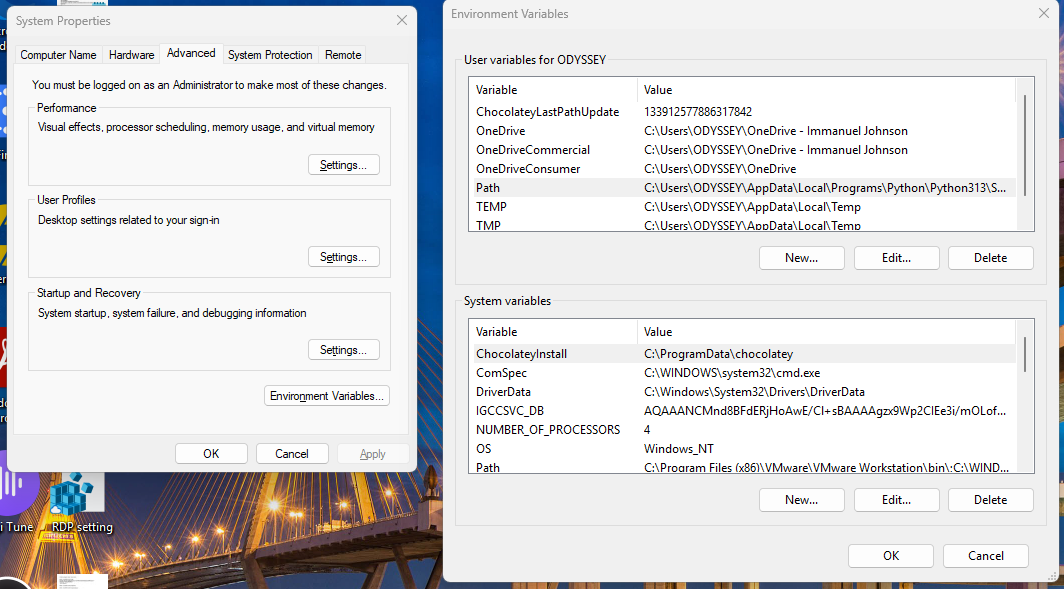Create a new user variable
1064x589 pixels.
point(801,257)
